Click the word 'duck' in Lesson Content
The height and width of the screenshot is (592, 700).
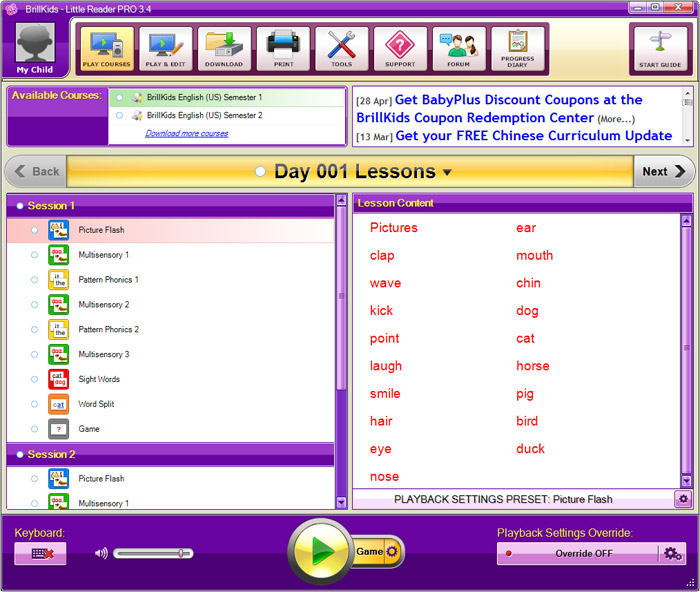pos(530,449)
